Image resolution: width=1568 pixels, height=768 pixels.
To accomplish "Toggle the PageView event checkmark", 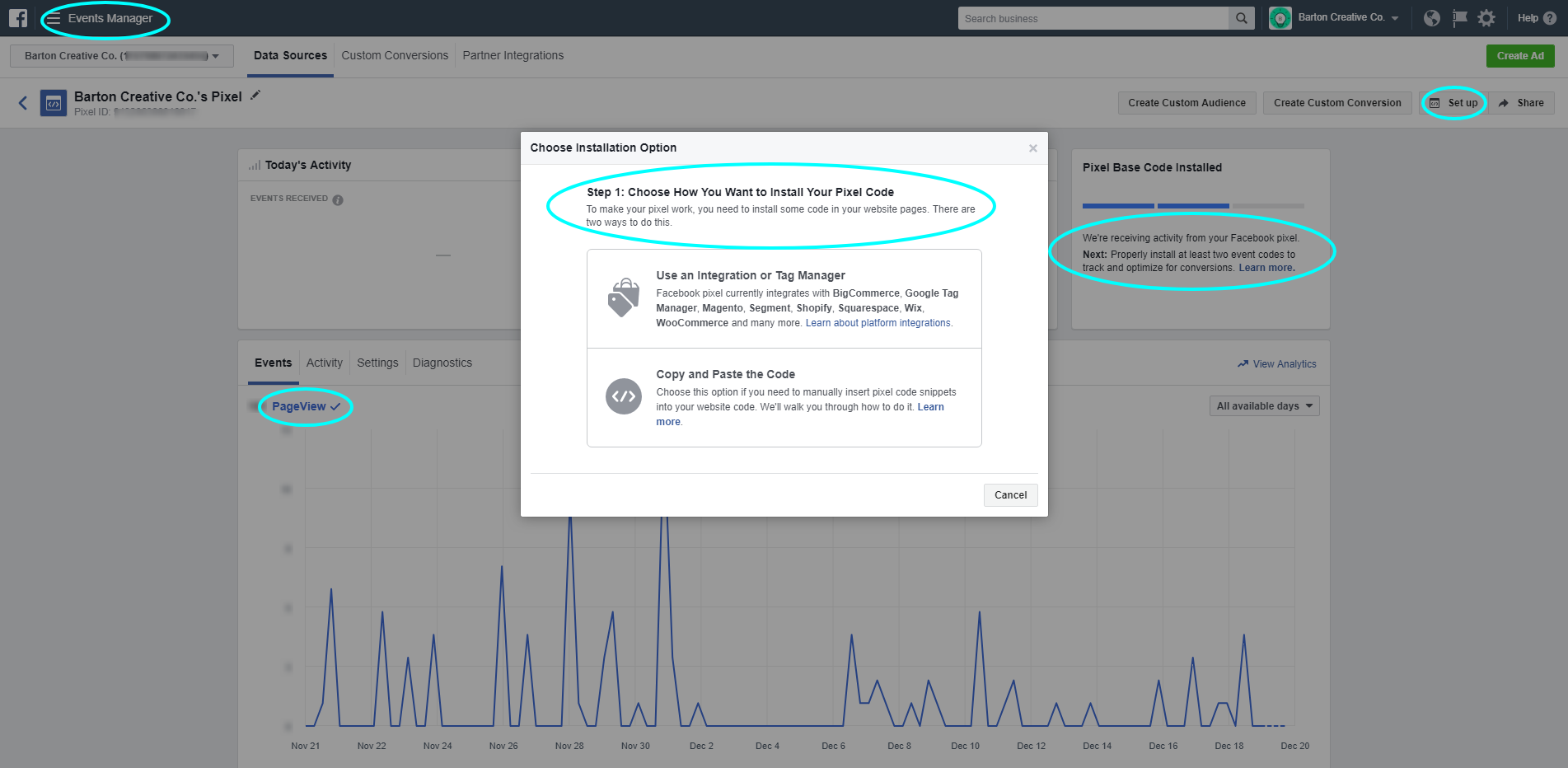I will [335, 406].
